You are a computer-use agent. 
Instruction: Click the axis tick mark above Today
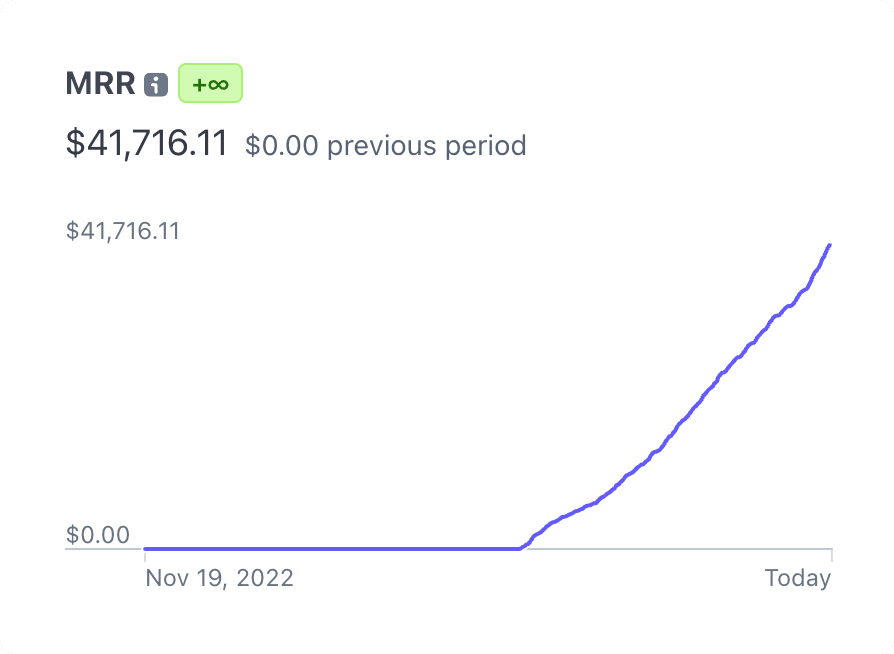[831, 555]
